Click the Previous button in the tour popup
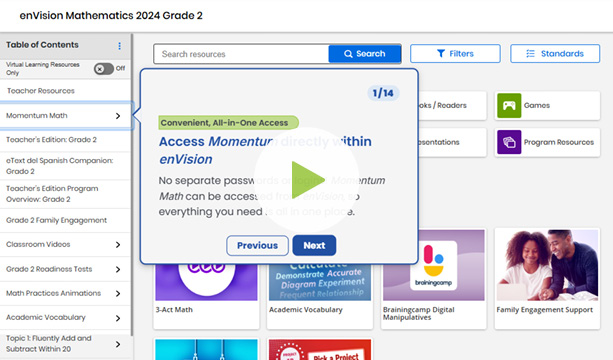This screenshot has width=613, height=360. pyautogui.click(x=257, y=245)
